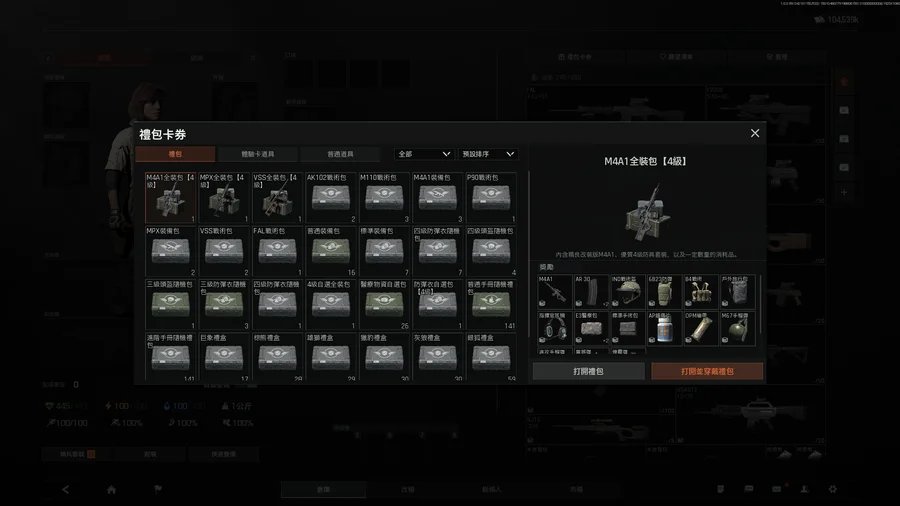Switch to the 普通道具 tab
This screenshot has height=506, width=900.
coord(340,154)
